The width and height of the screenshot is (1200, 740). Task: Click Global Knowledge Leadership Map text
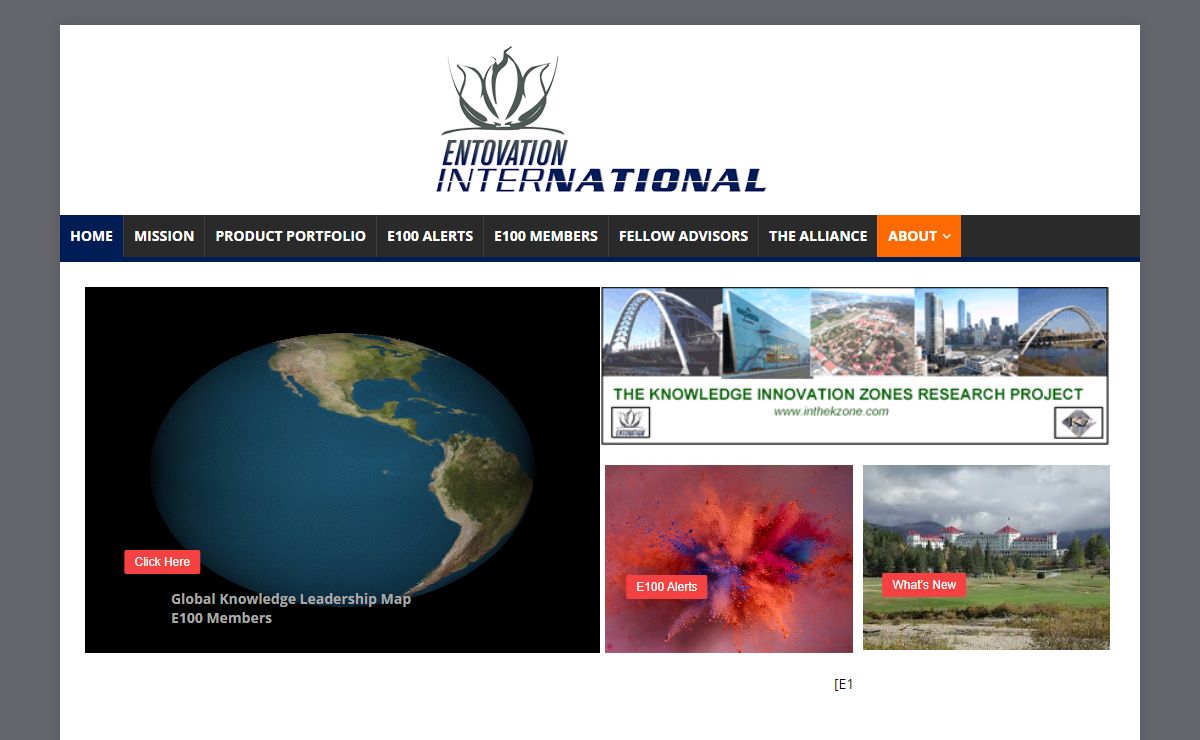[x=291, y=599]
